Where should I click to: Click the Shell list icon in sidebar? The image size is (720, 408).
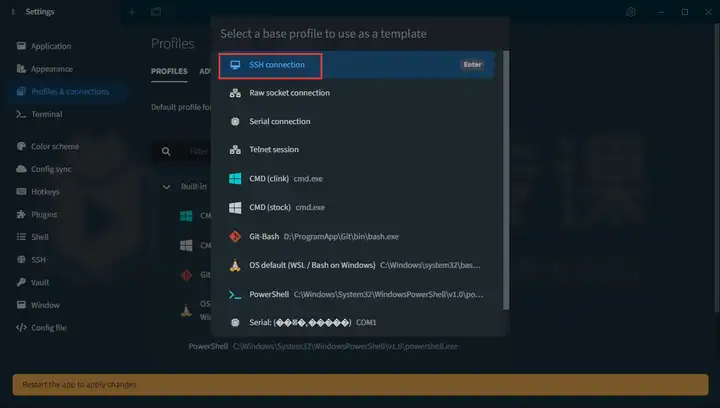pyautogui.click(x=21, y=236)
